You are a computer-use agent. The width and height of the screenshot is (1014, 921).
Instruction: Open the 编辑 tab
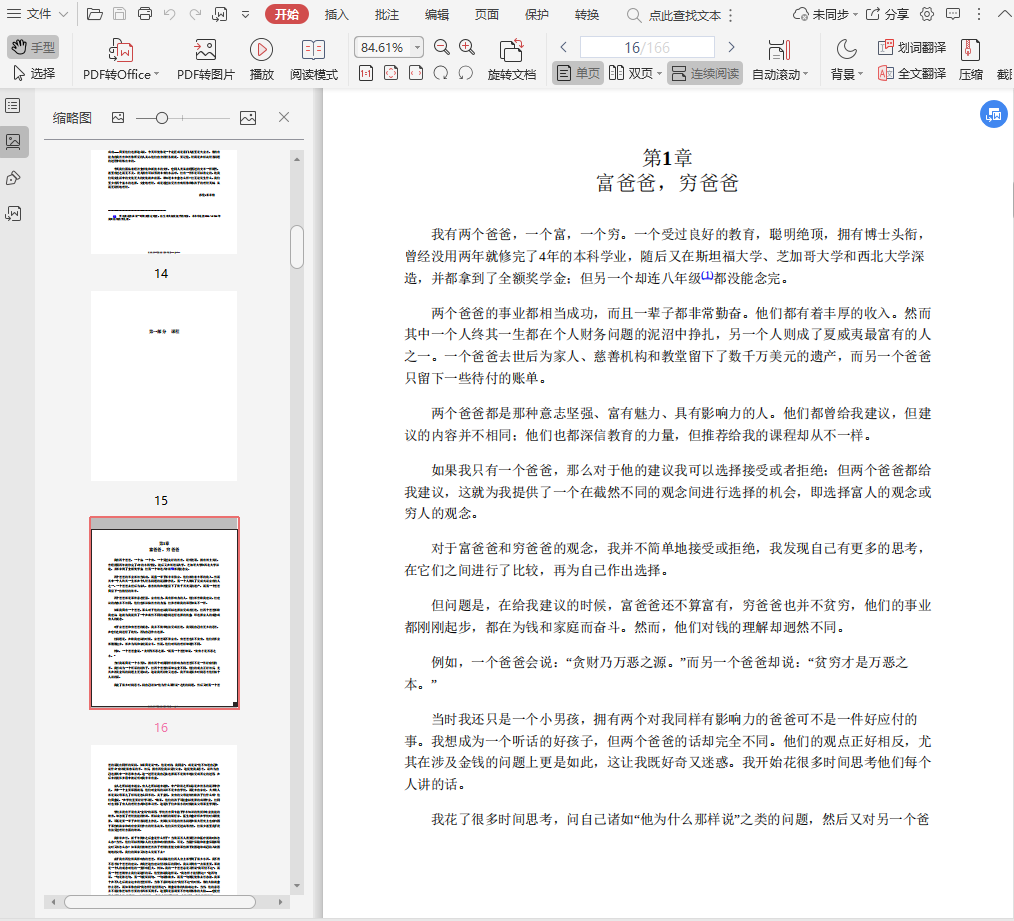437,14
